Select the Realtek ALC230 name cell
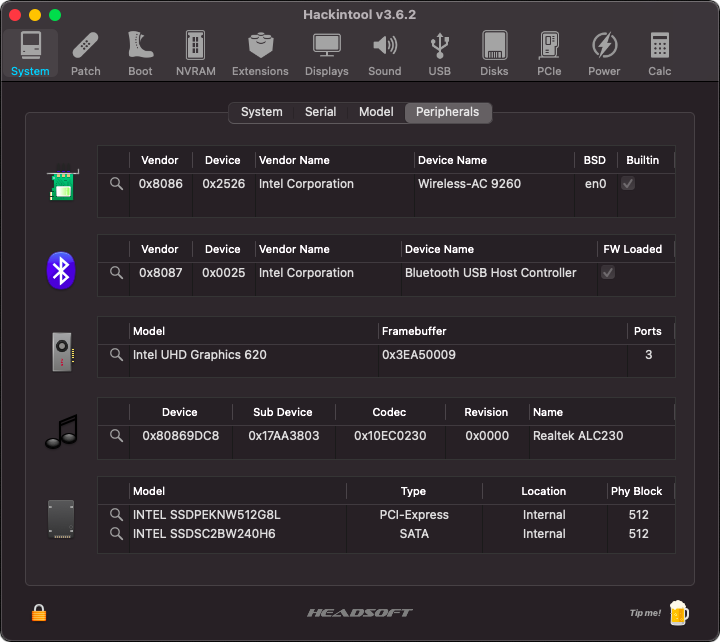Viewport: 720px width, 642px height. point(578,436)
